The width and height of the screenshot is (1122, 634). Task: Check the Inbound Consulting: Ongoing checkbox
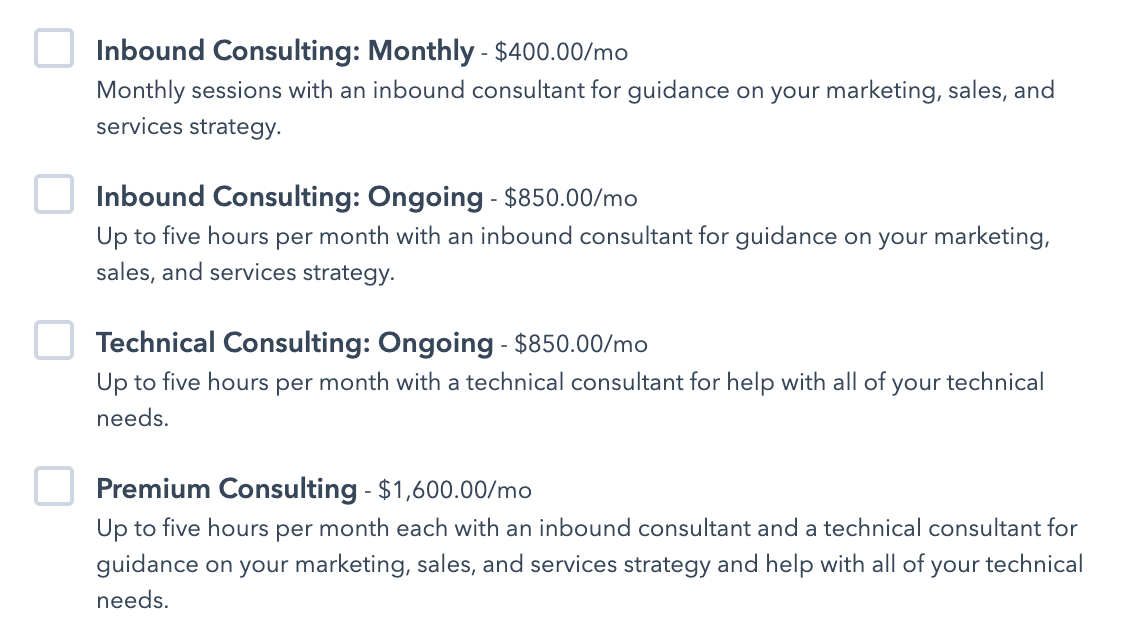[54, 194]
